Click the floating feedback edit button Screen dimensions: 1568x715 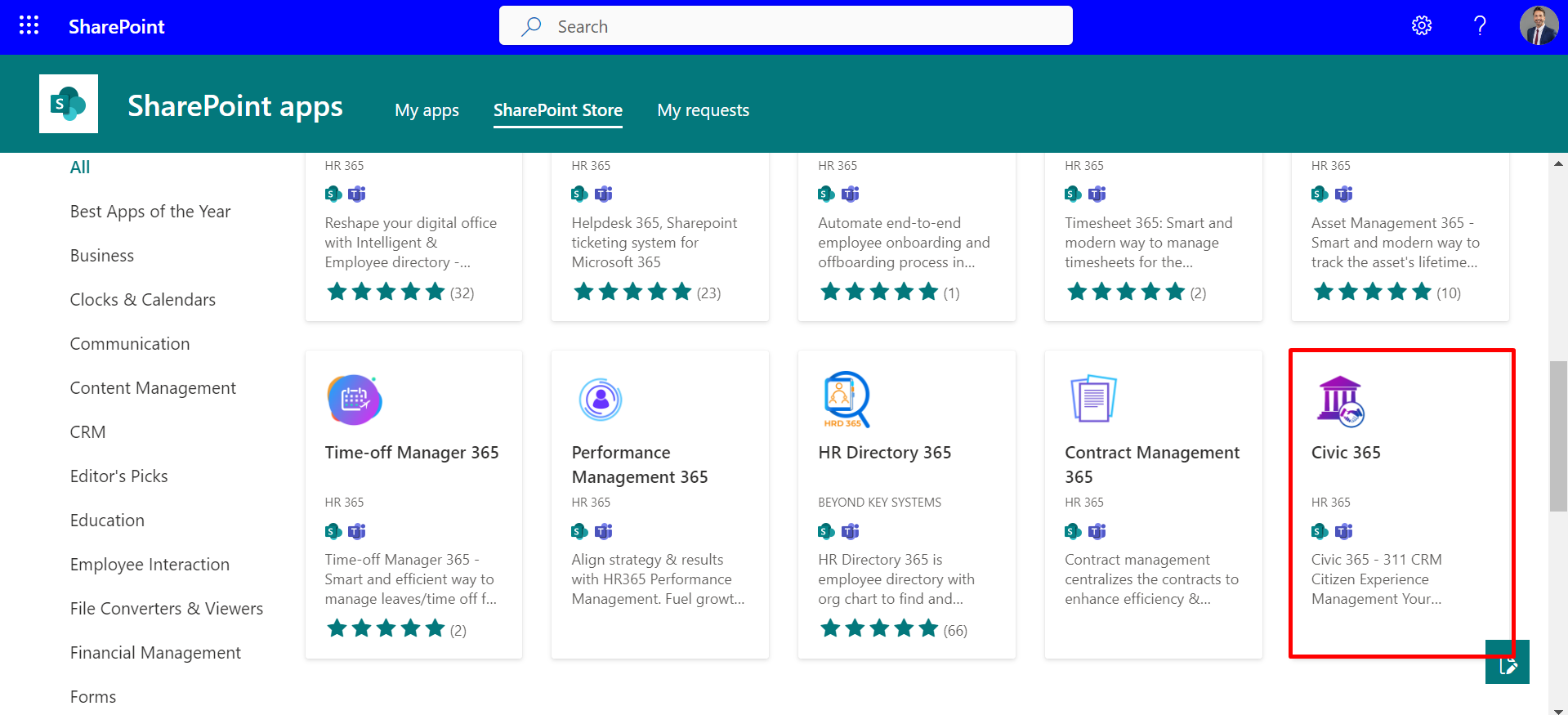coord(1508,662)
